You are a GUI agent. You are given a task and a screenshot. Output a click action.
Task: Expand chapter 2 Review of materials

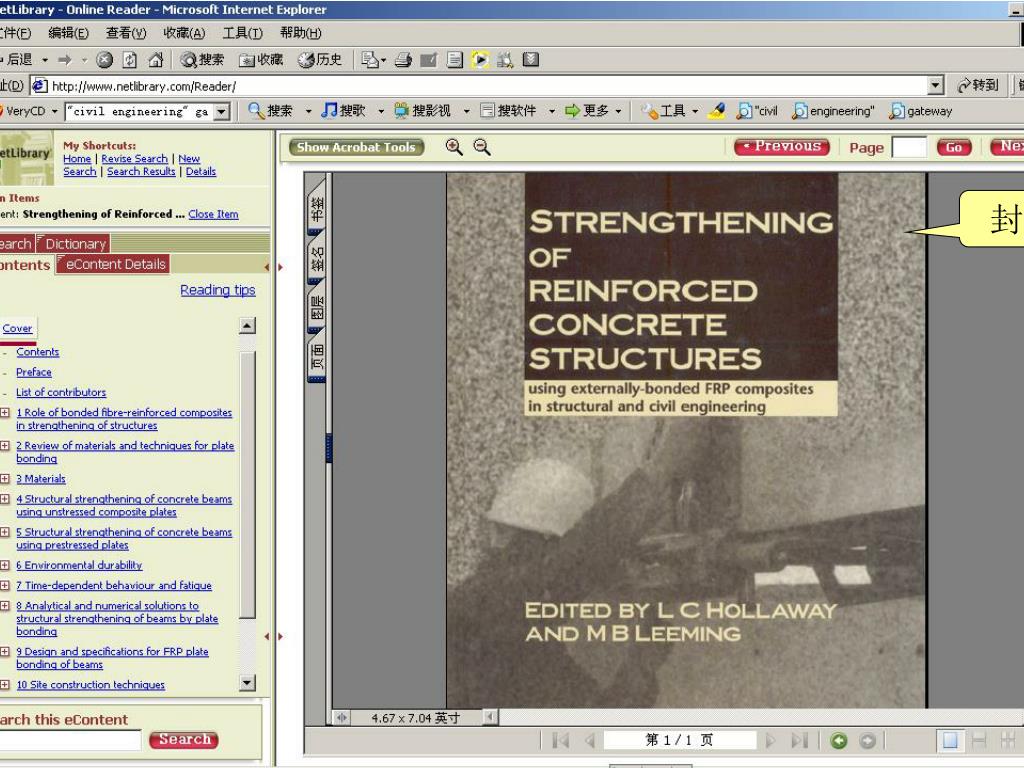pos(5,446)
